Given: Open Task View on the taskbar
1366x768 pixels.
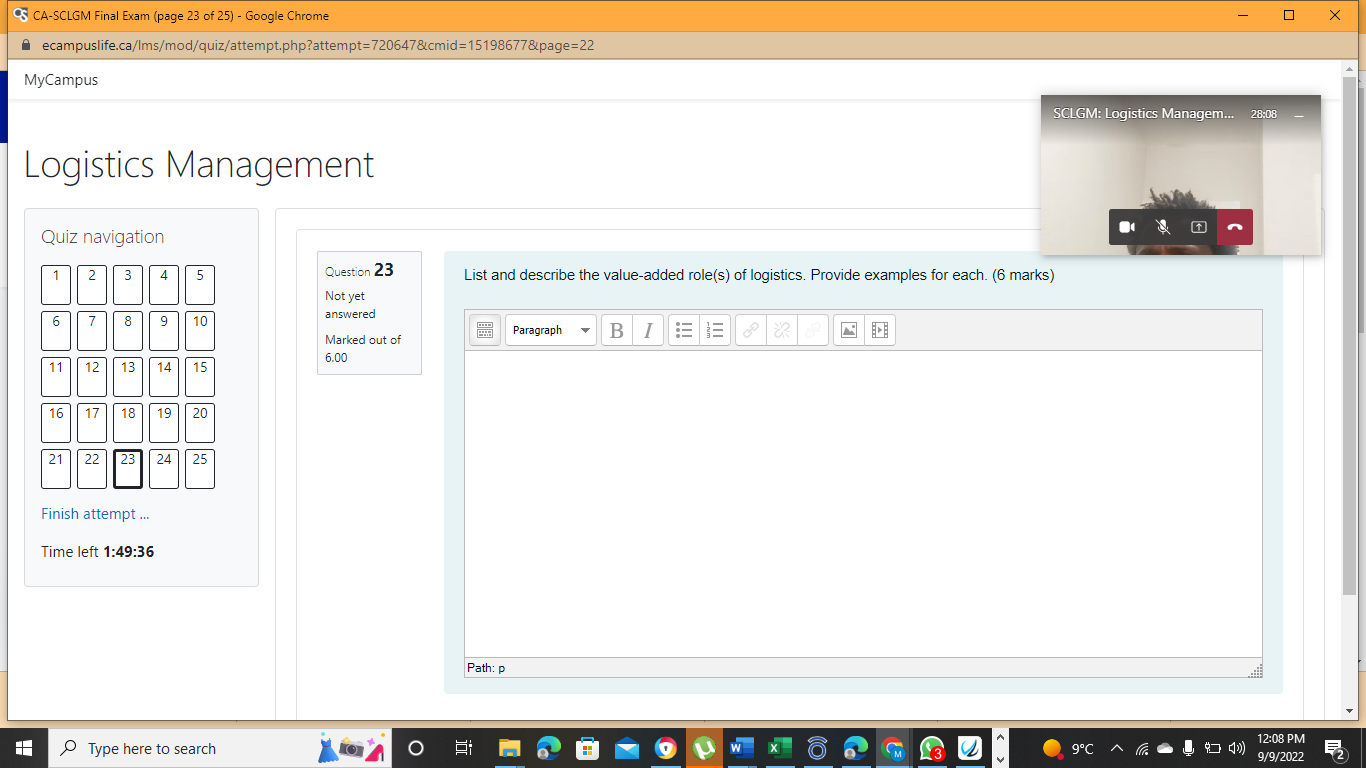Looking at the screenshot, I should click(463, 748).
